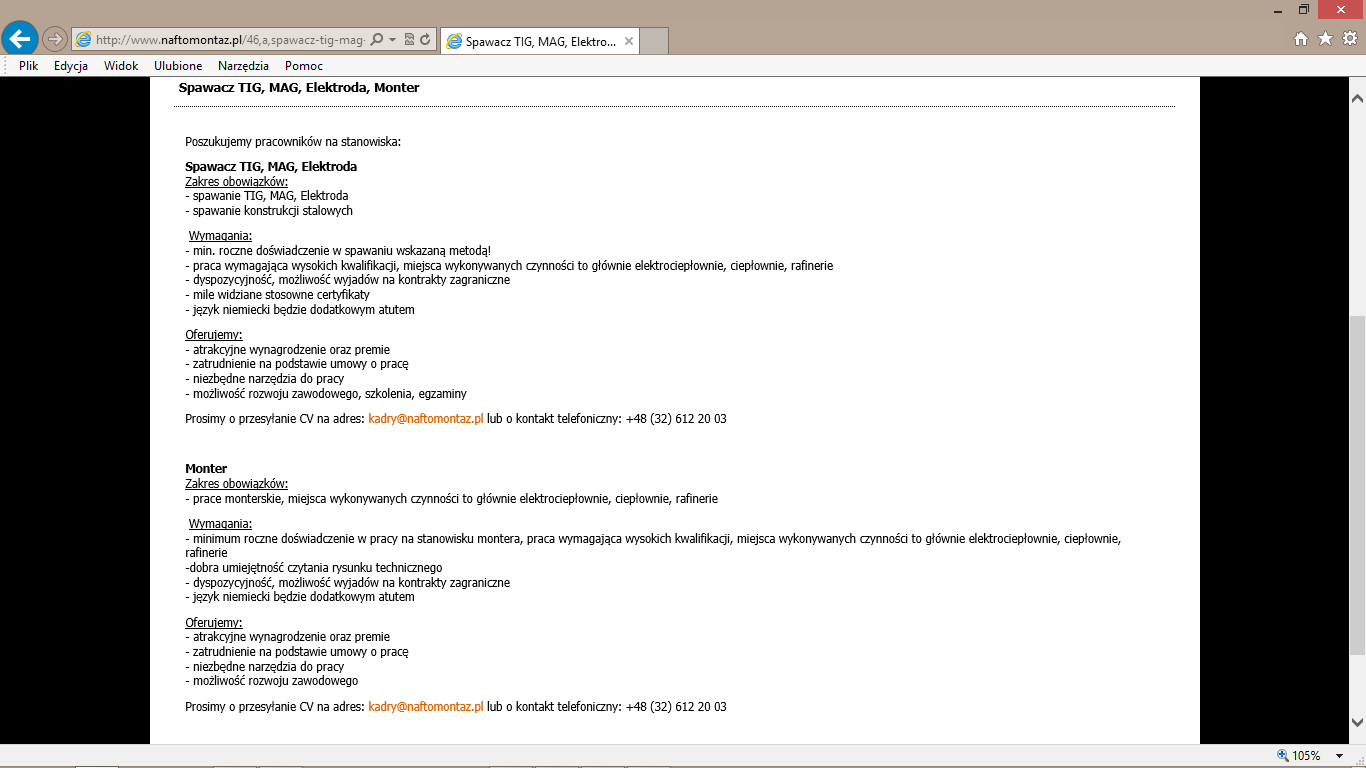The height and width of the screenshot is (768, 1366).
Task: Click '- prace monterskie, miejsca wykonywanych' line
Action: coord(451,499)
